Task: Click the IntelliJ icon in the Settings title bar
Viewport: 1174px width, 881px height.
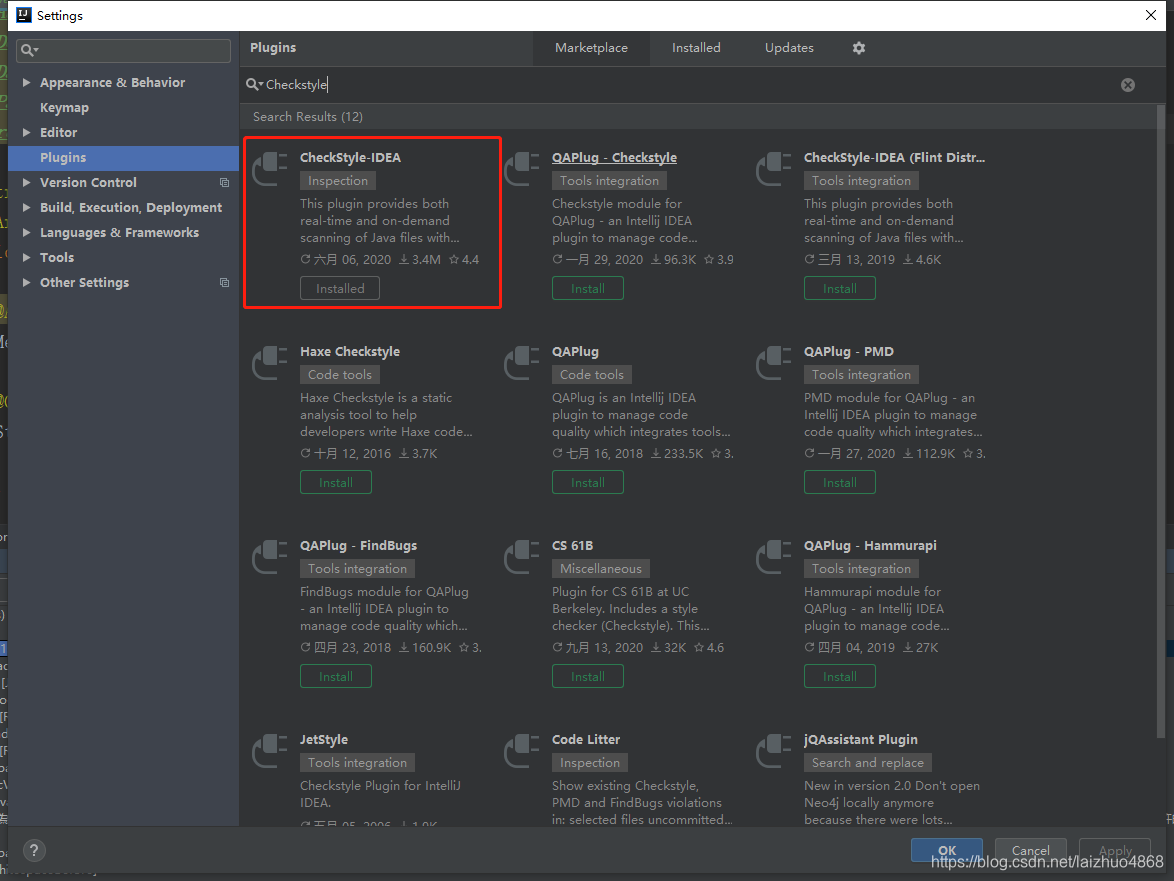Action: [x=24, y=15]
